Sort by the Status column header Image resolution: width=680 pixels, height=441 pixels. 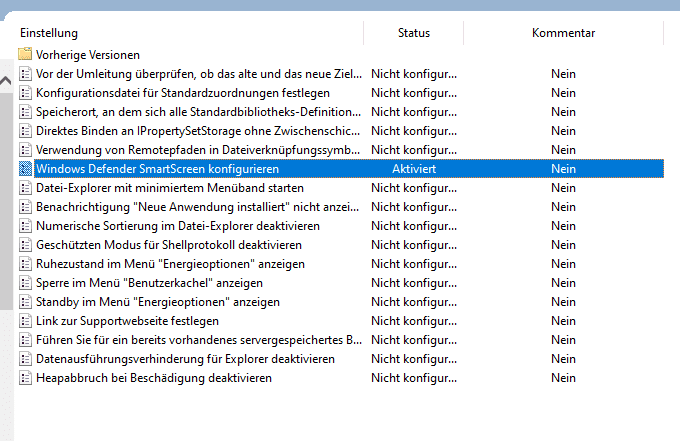coord(414,33)
